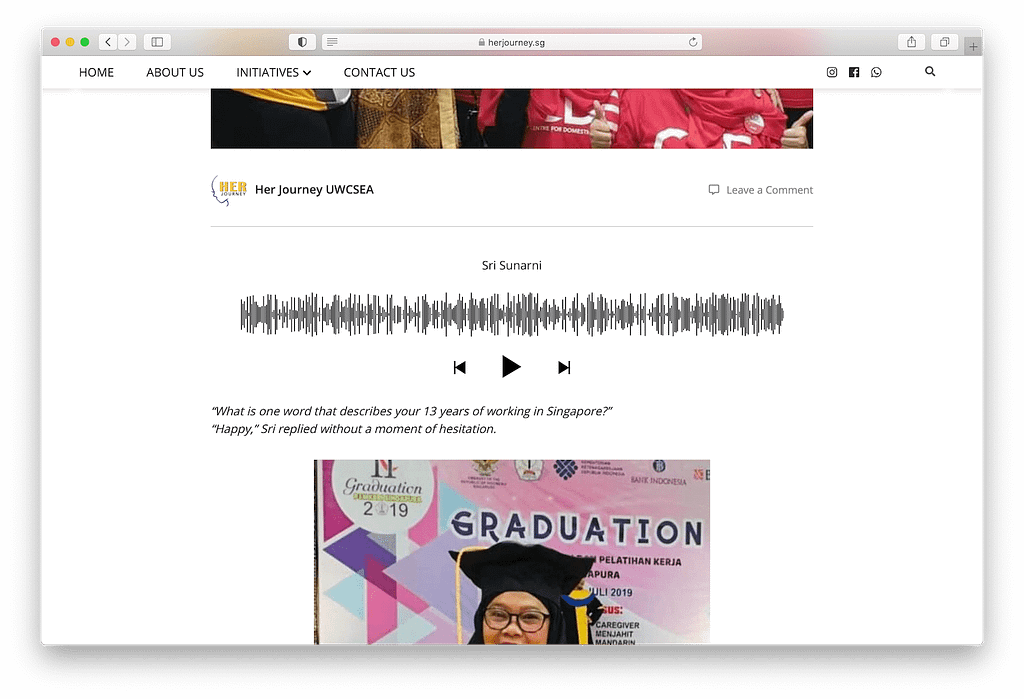Toggle Reader view in address bar
This screenshot has width=1024, height=699.
(332, 42)
